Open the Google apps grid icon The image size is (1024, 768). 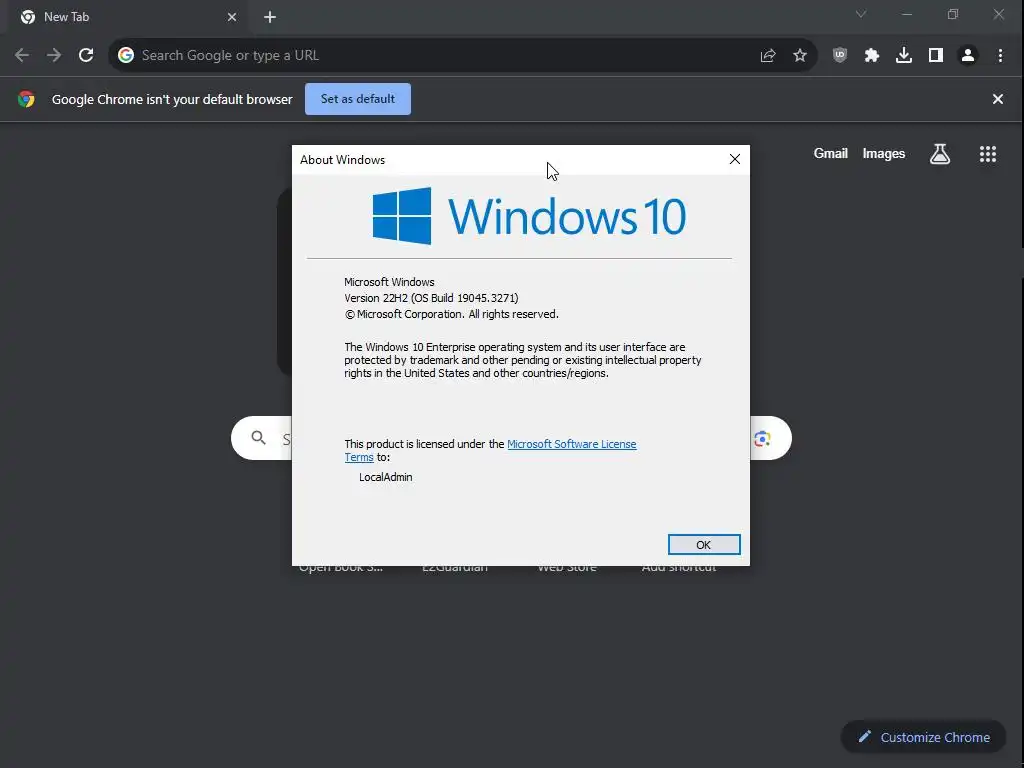pyautogui.click(x=987, y=154)
